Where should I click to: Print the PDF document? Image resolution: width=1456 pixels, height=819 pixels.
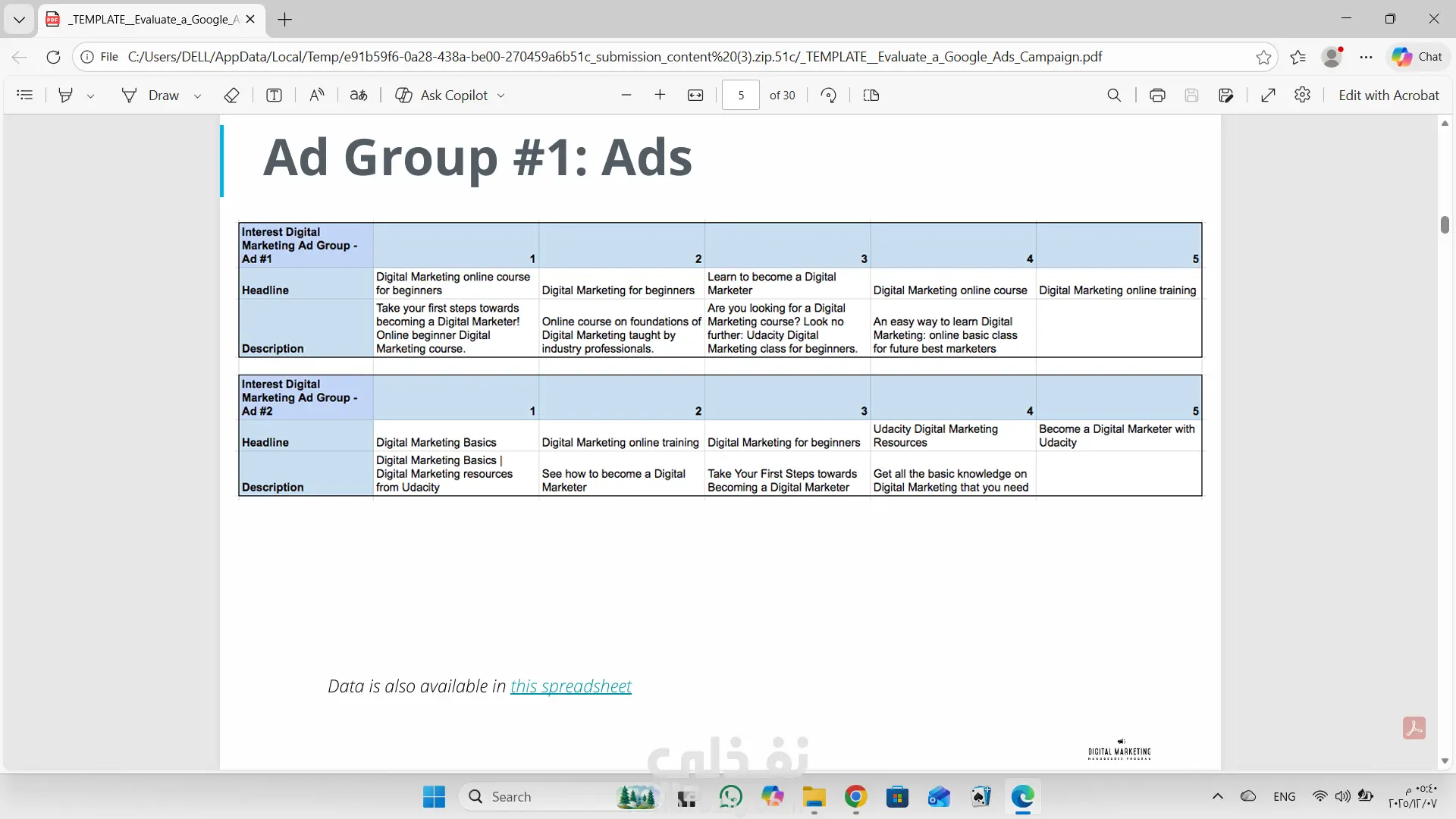coord(1157,96)
